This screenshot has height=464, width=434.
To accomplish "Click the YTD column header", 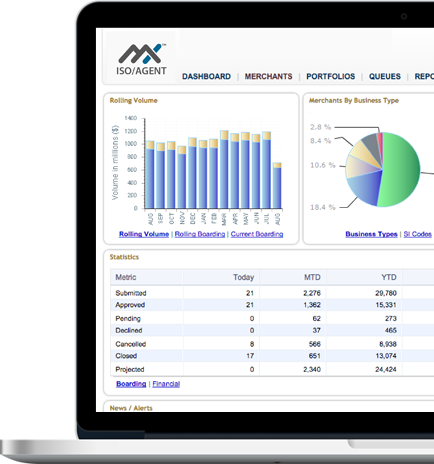I will click(389, 277).
